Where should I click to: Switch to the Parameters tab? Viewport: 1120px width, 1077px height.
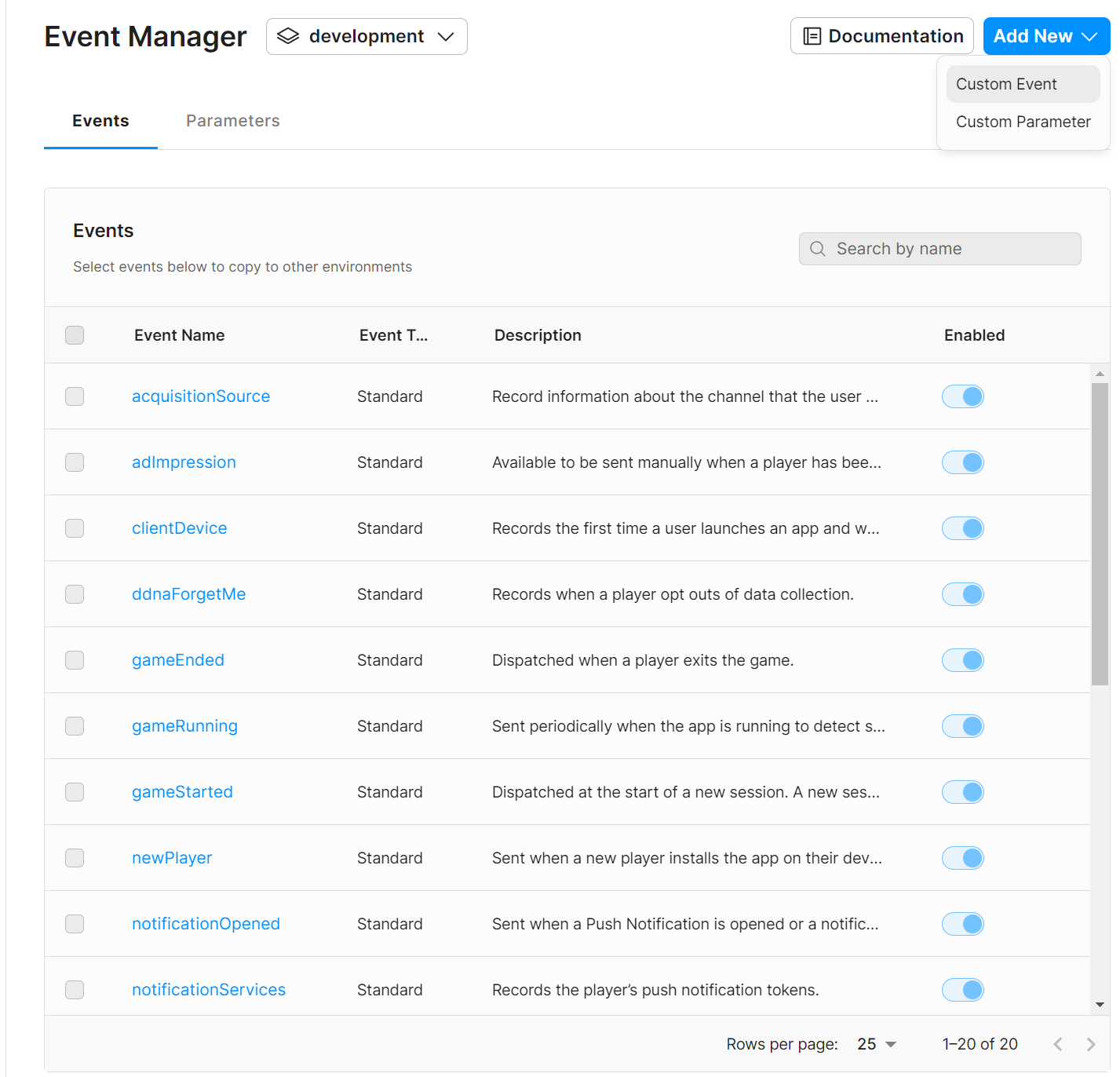coord(233,121)
